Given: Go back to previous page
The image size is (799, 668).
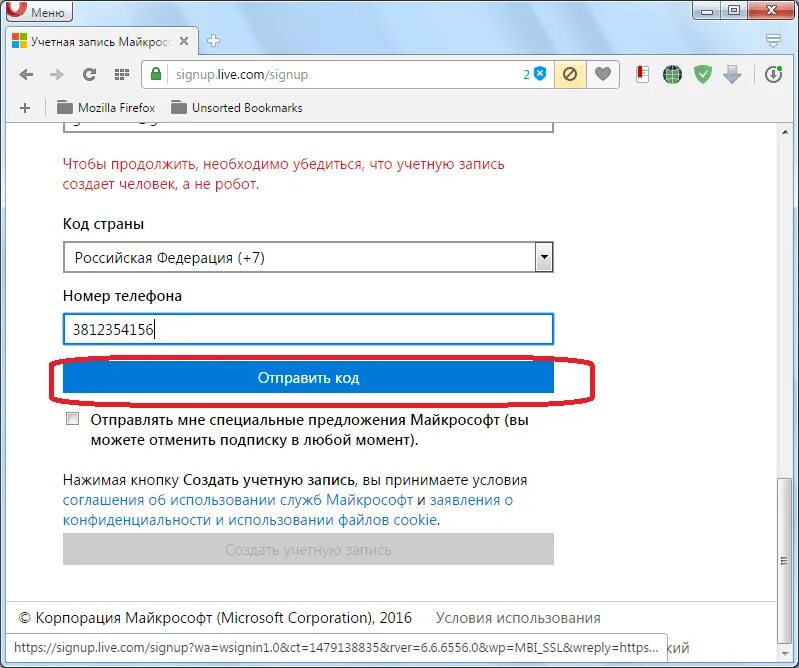Looking at the screenshot, I should (x=26, y=75).
